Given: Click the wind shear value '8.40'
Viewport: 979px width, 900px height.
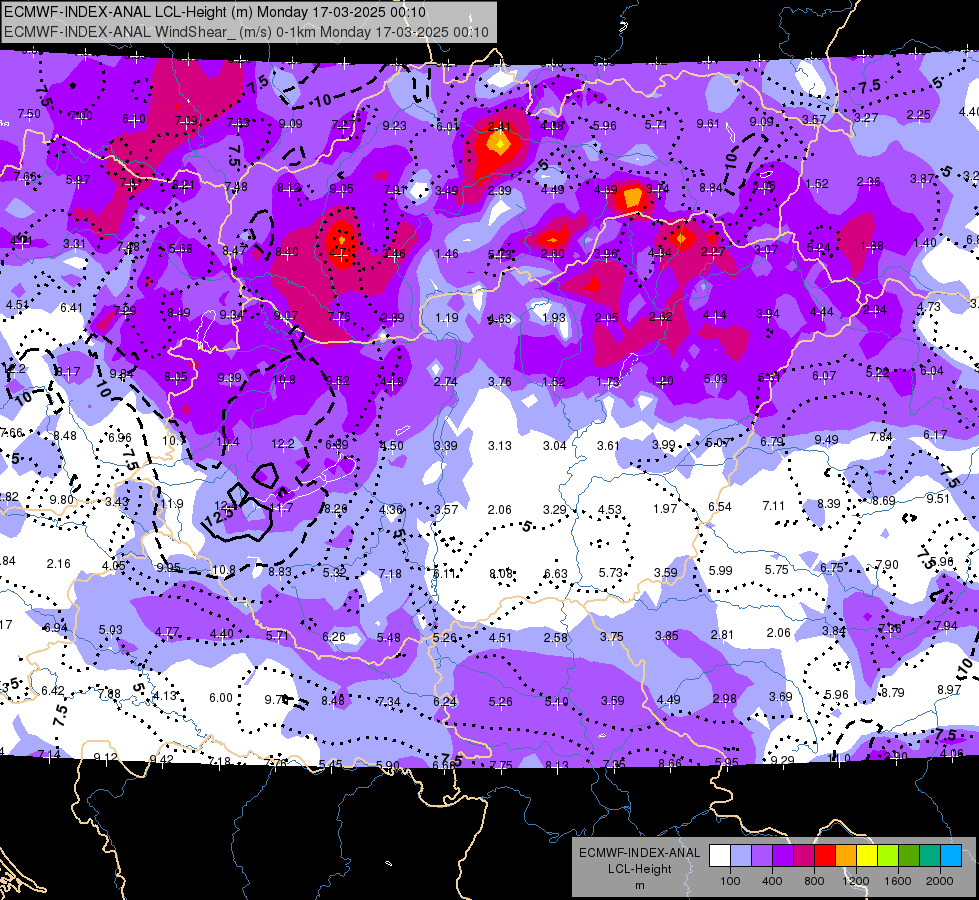Looking at the screenshot, I should 287,252.
